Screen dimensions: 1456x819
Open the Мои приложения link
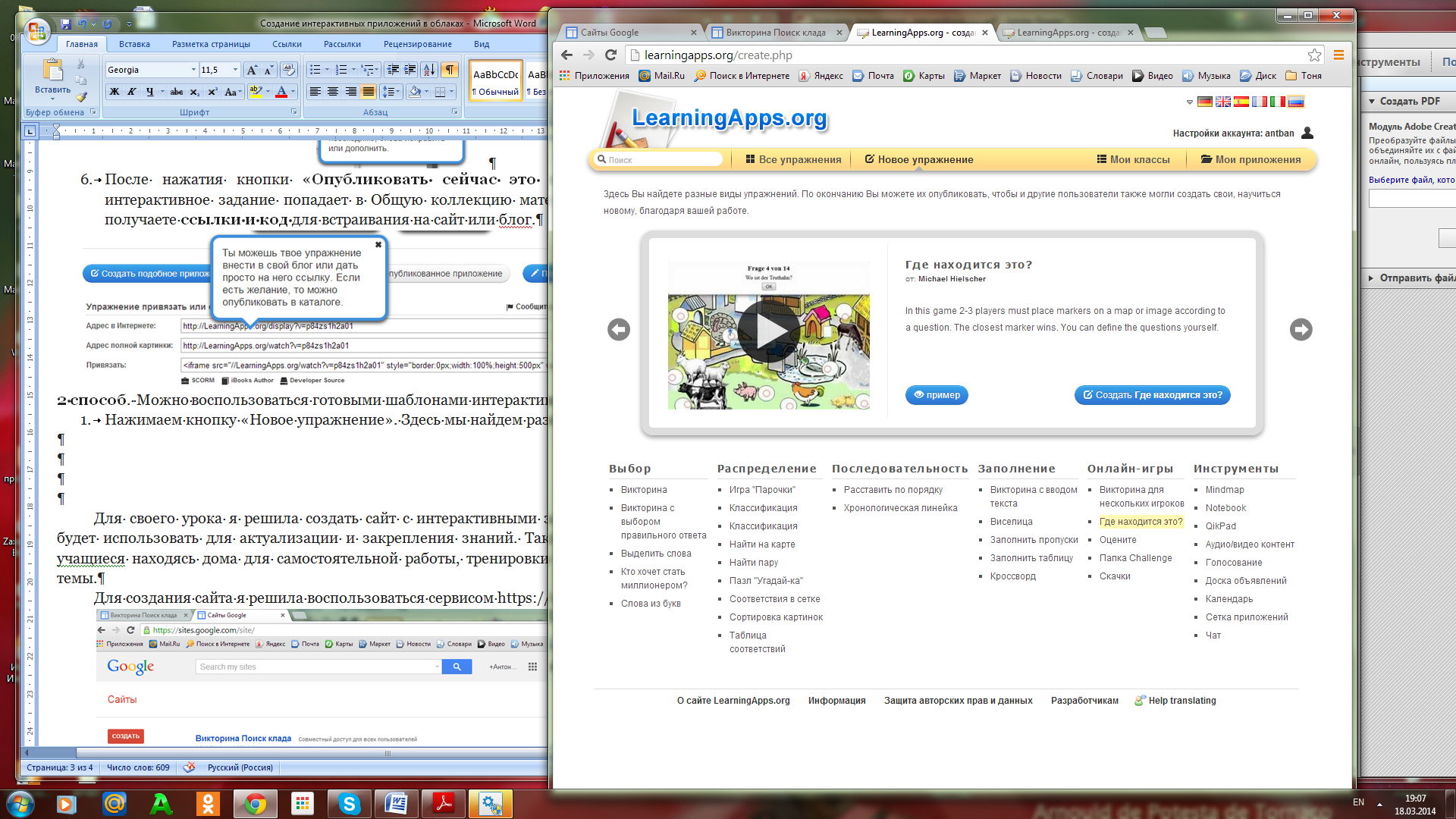pos(1250,159)
